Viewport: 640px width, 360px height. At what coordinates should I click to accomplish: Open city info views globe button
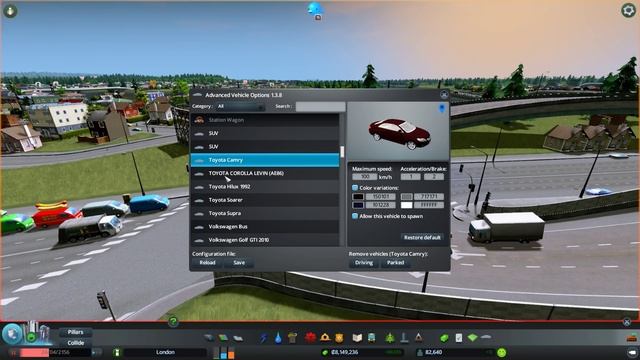pyautogui.click(x=12, y=335)
